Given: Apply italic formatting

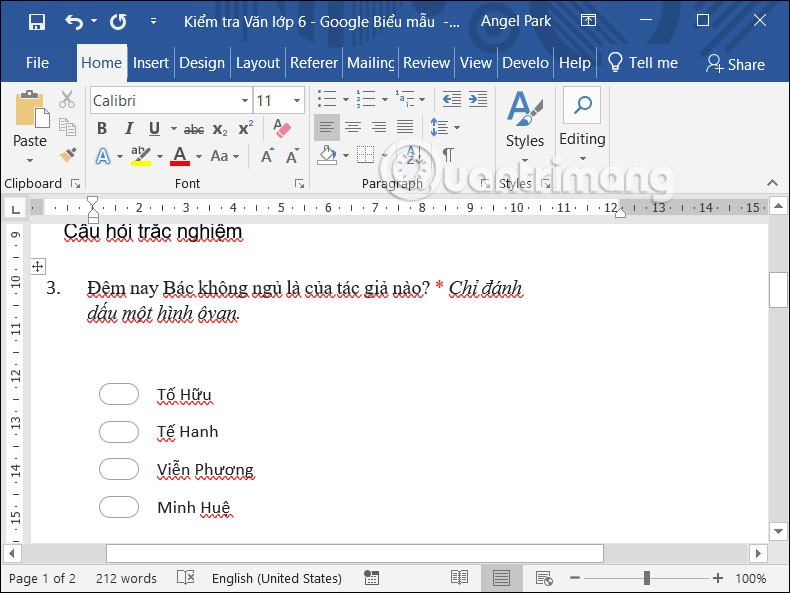Looking at the screenshot, I should pyautogui.click(x=129, y=128).
